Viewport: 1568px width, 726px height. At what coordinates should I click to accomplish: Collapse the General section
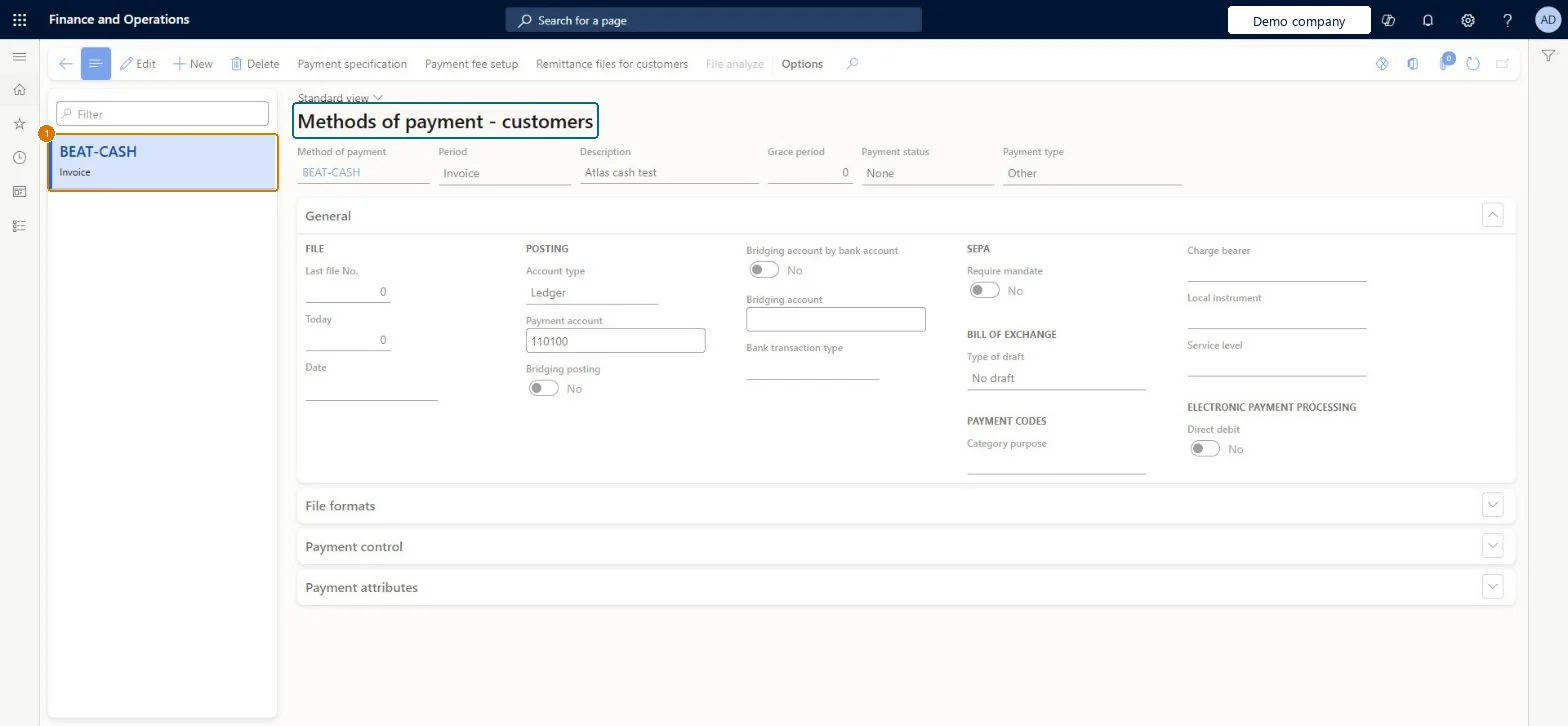[x=1492, y=215]
